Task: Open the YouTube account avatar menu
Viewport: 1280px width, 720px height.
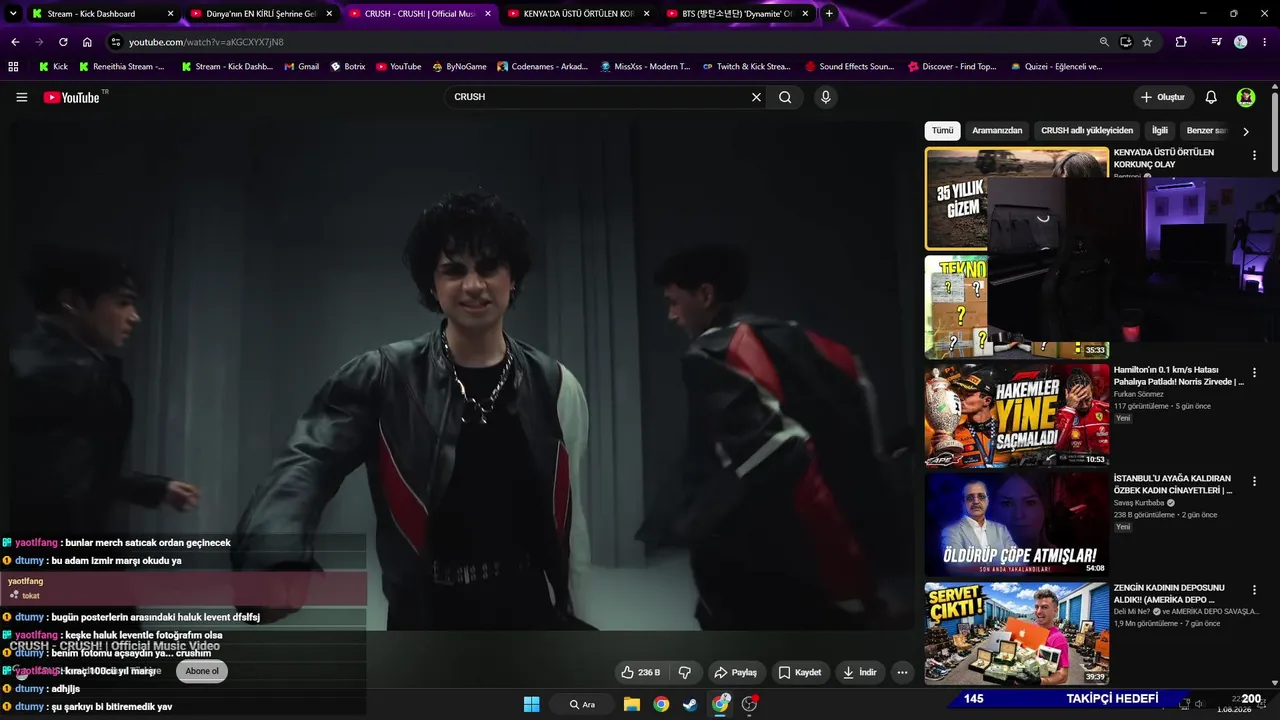Action: click(1246, 97)
